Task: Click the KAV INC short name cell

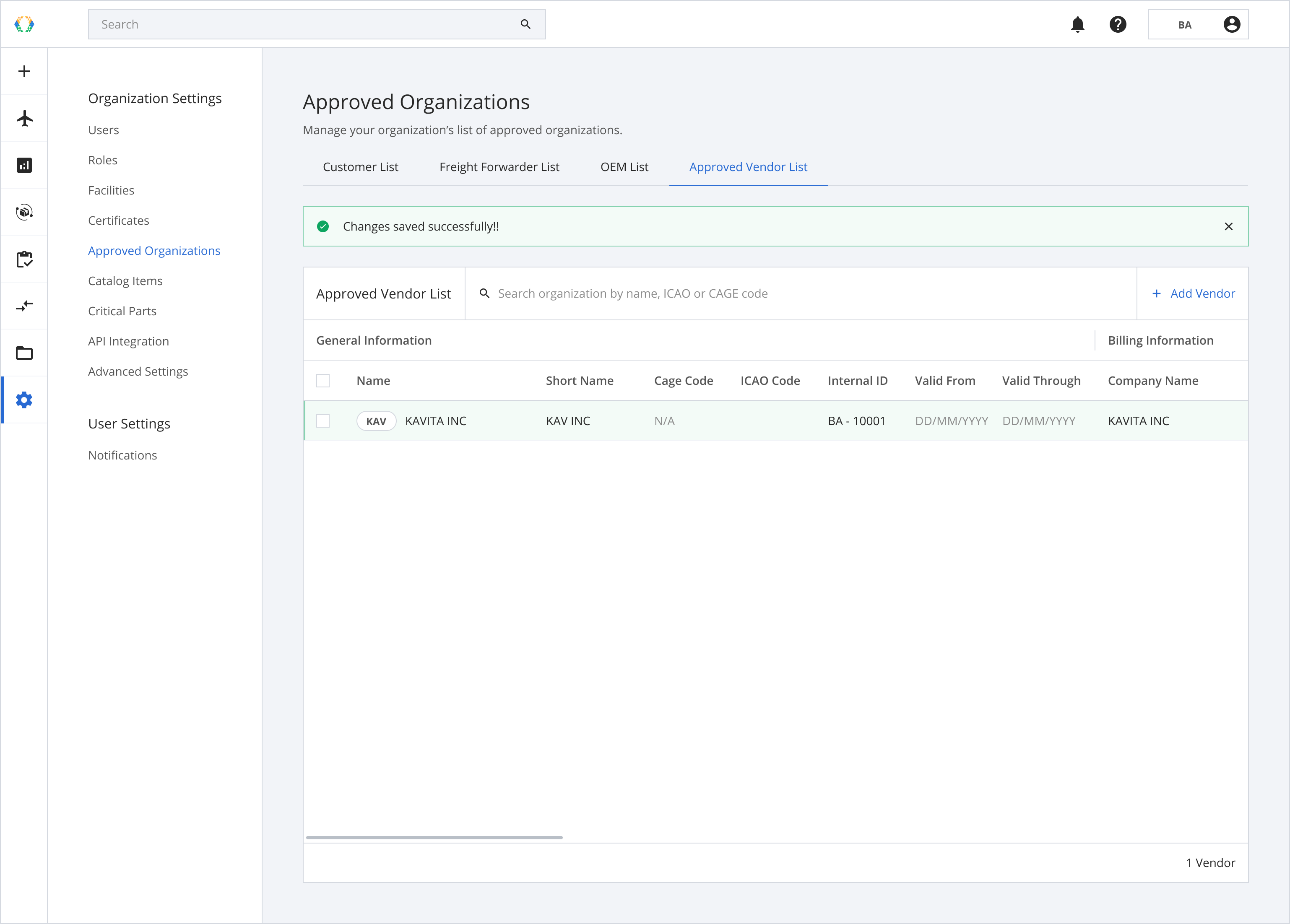Action: point(568,421)
